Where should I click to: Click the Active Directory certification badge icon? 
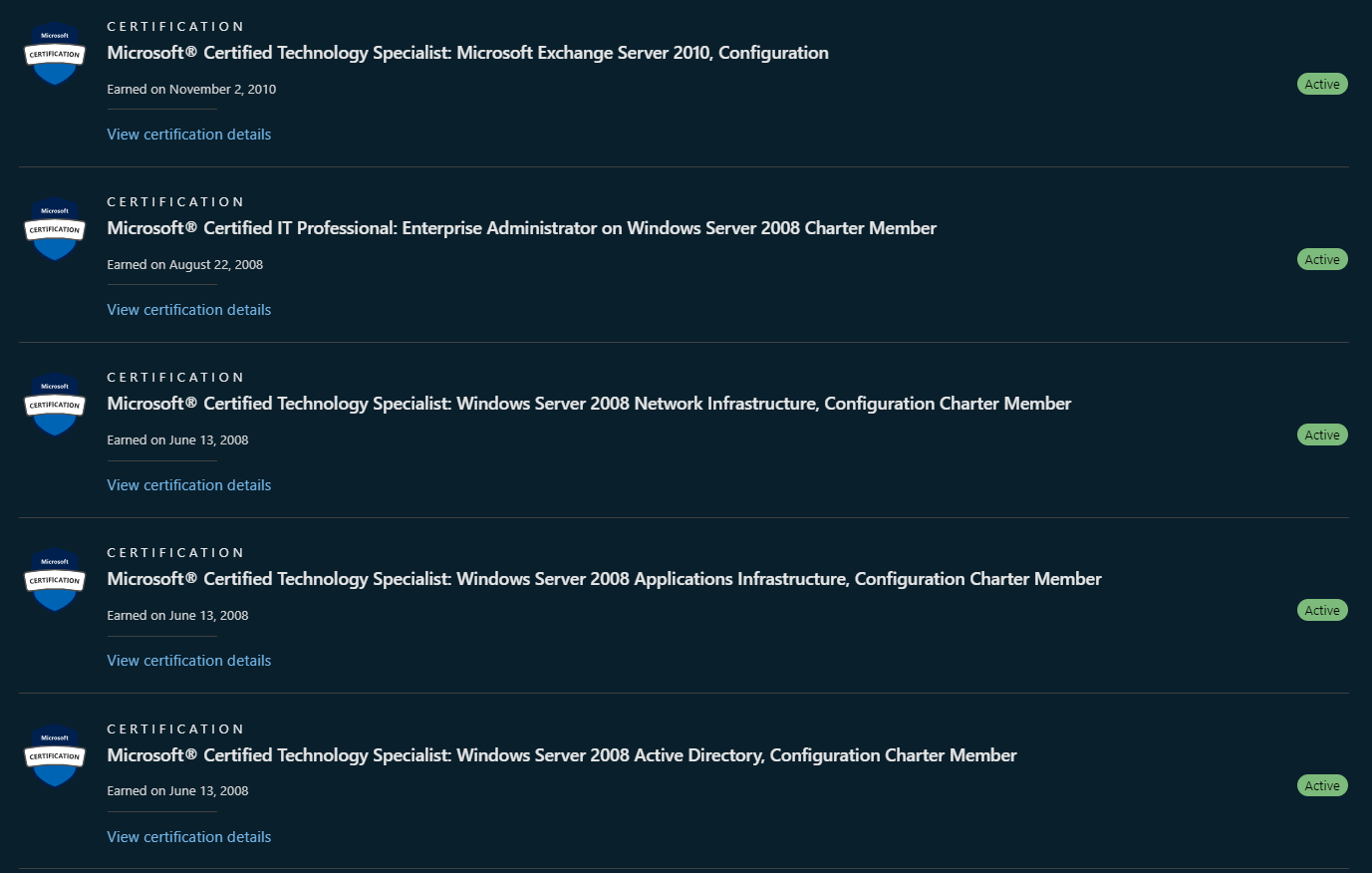[x=55, y=755]
